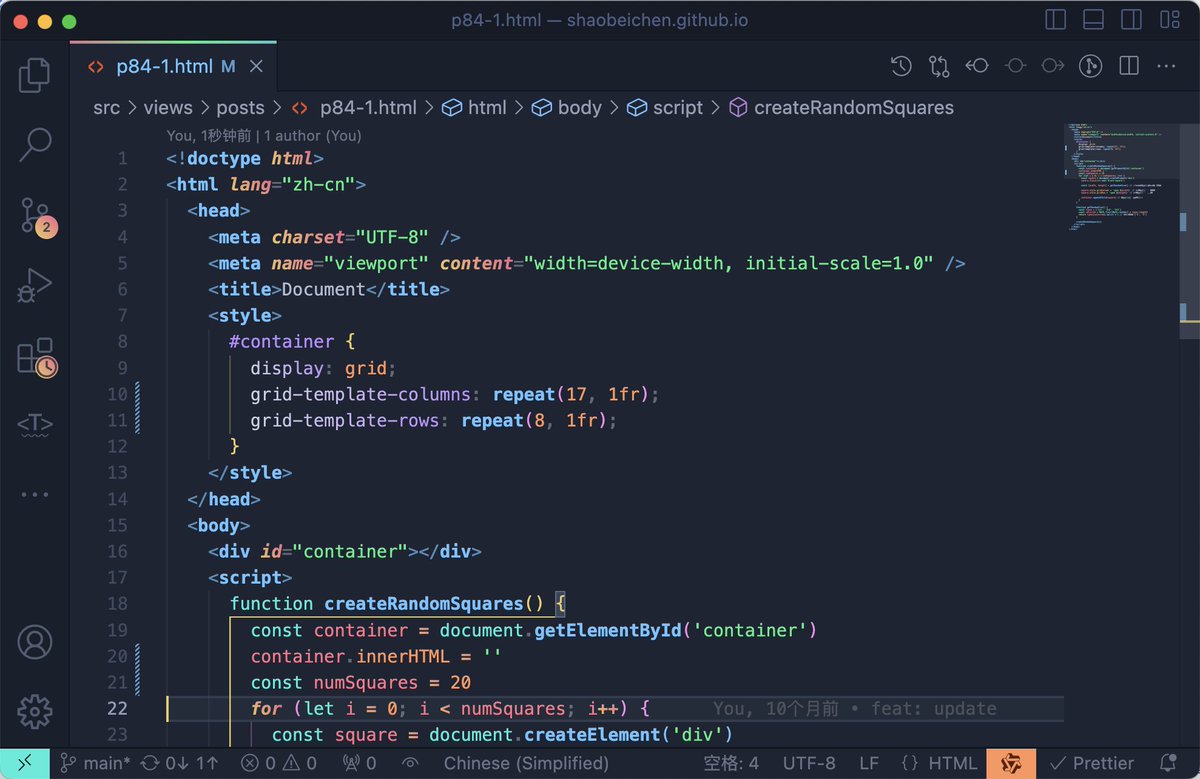The image size is (1200, 779).
Task: Open the Accounts menu icon
Action: 35,642
